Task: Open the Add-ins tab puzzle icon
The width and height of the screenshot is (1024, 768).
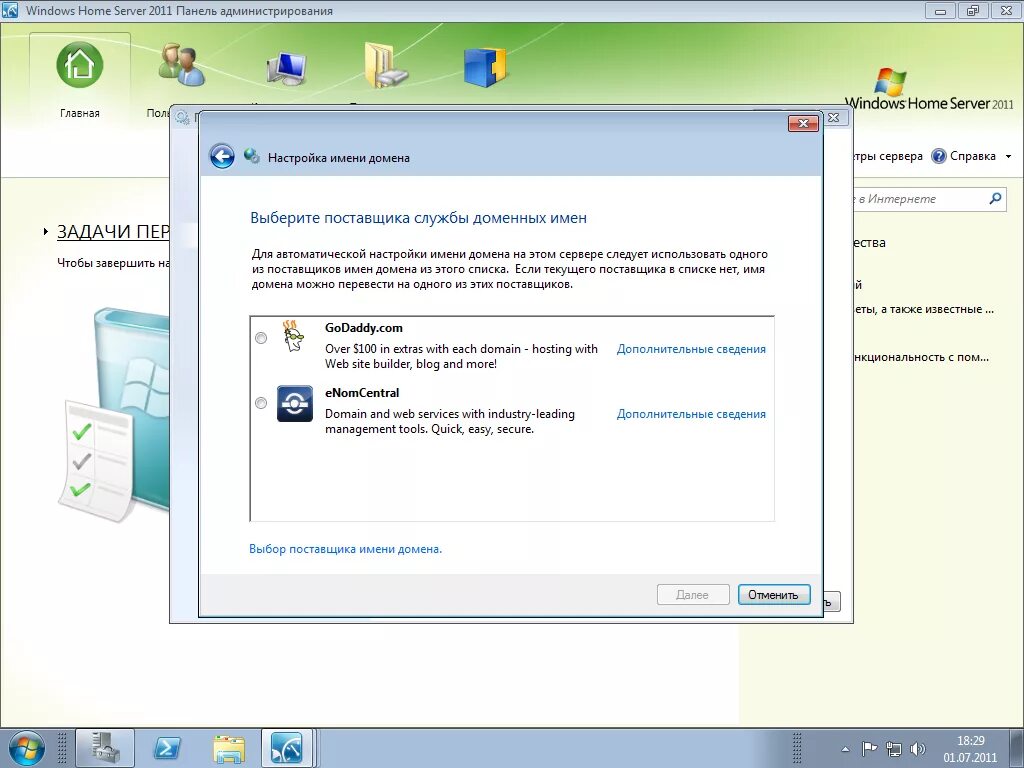Action: 485,67
